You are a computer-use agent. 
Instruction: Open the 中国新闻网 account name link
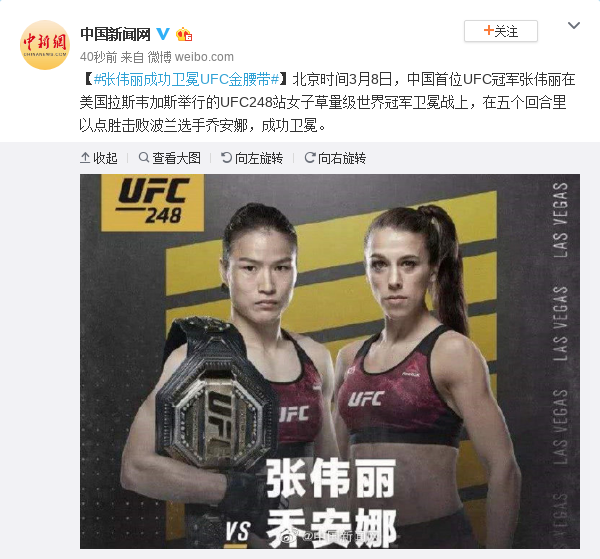click(x=115, y=34)
